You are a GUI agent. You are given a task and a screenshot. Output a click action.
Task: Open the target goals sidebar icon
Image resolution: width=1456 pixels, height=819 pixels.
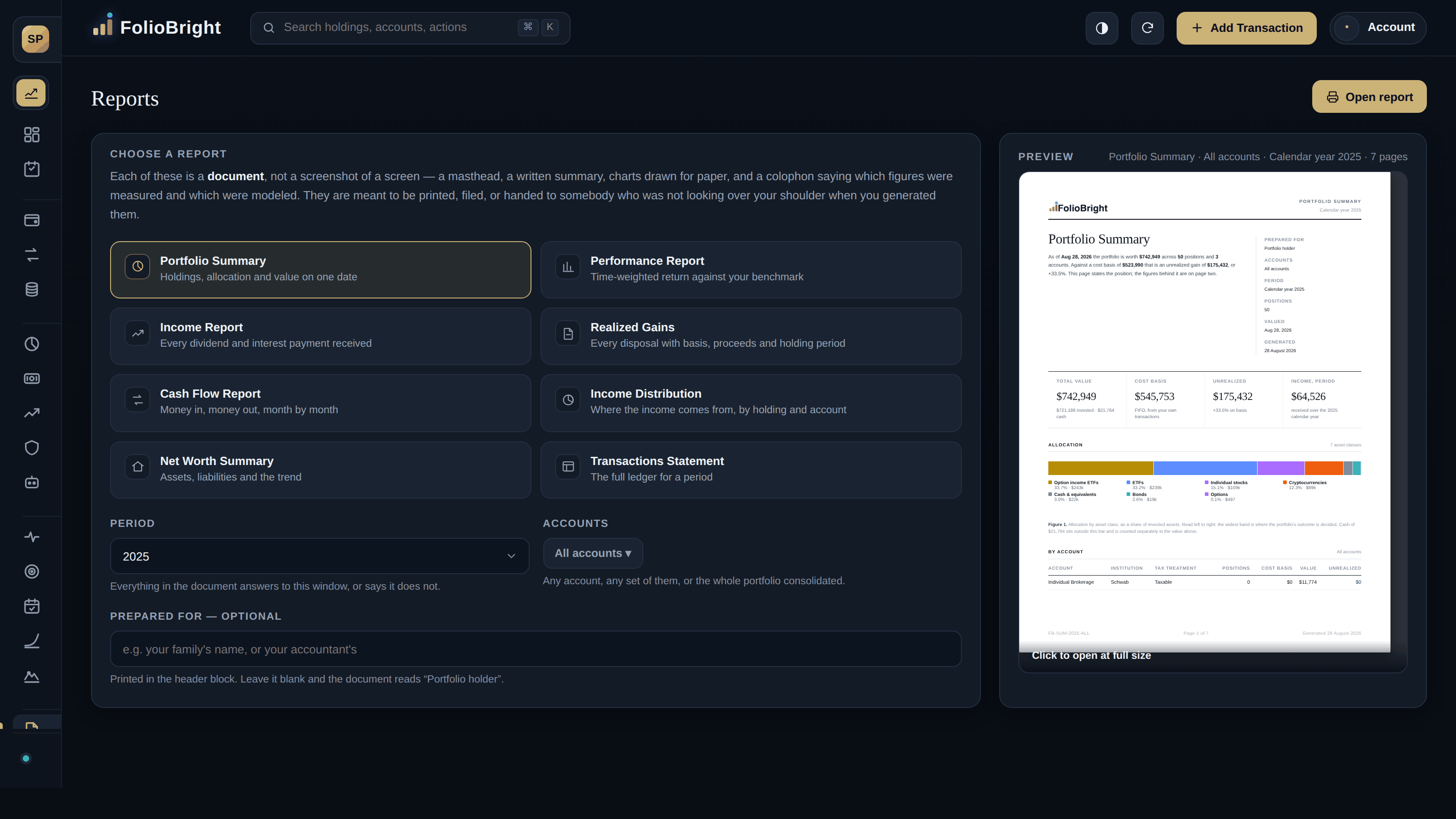coord(32,571)
